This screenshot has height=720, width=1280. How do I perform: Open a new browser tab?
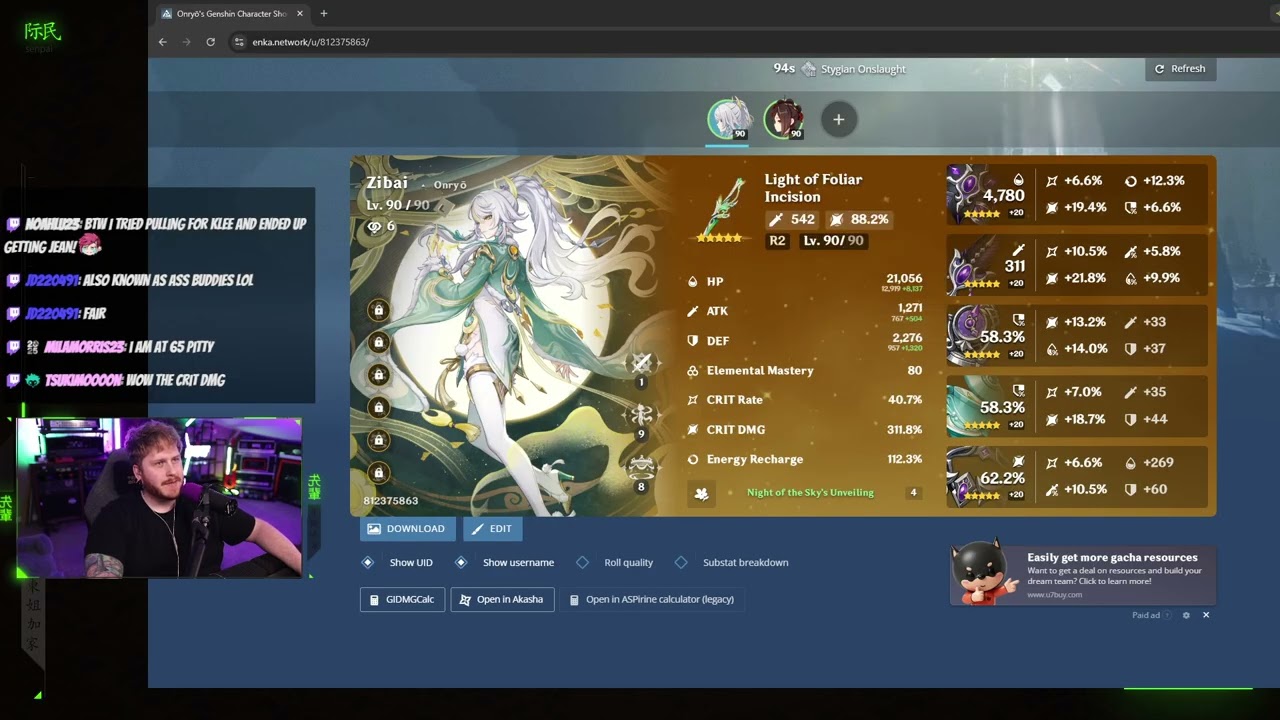click(323, 14)
